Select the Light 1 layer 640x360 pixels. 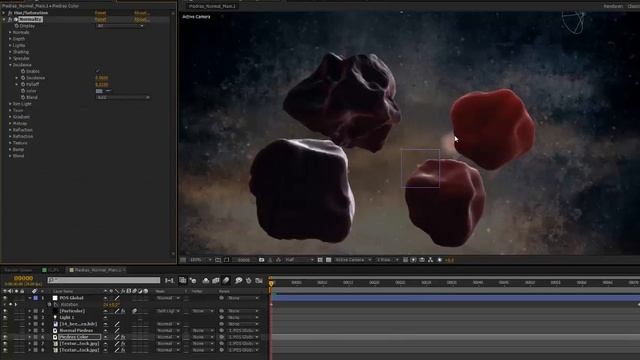coord(67,317)
